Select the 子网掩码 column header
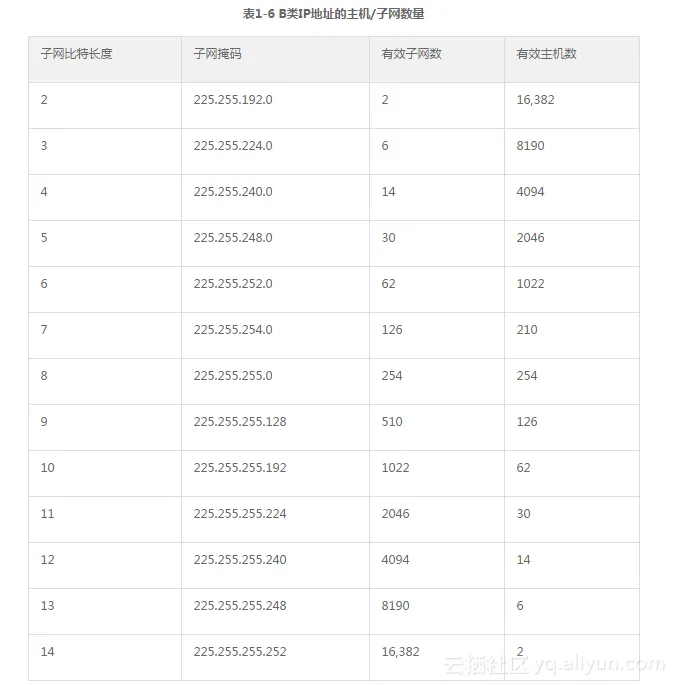 point(217,54)
